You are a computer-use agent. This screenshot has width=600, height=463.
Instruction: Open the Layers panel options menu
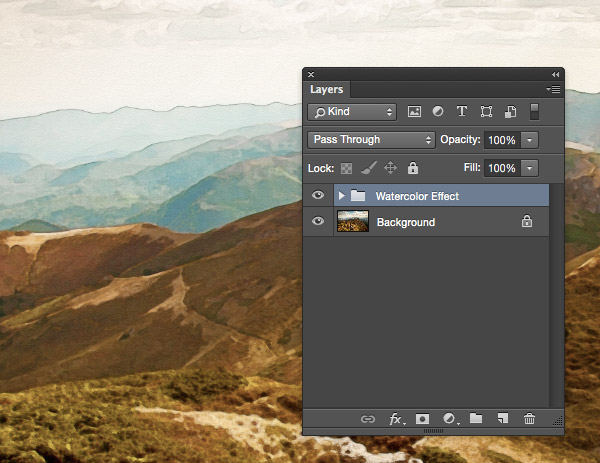pos(553,89)
